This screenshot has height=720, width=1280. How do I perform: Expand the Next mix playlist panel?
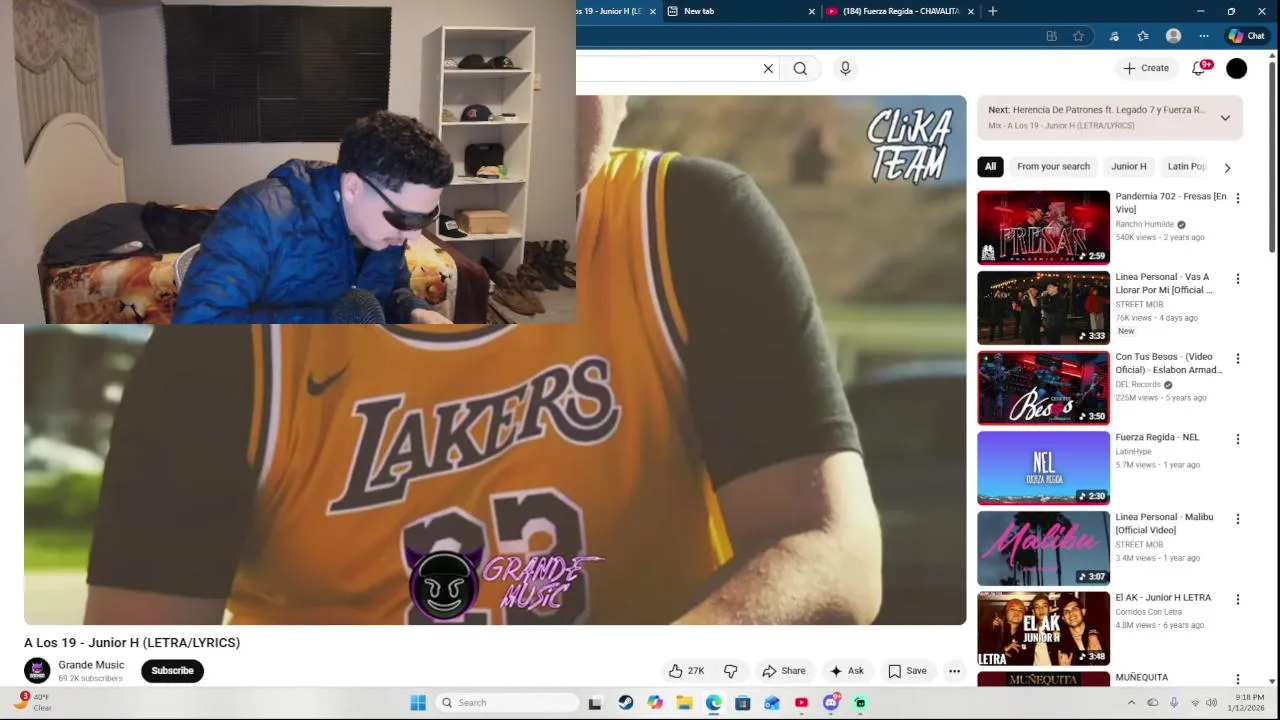(x=1225, y=118)
